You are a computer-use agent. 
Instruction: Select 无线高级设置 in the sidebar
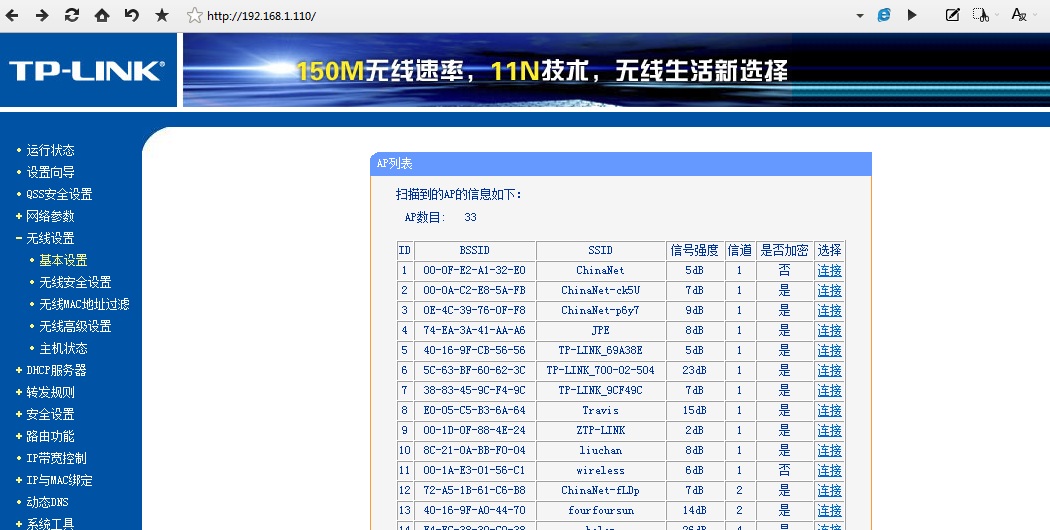75,327
